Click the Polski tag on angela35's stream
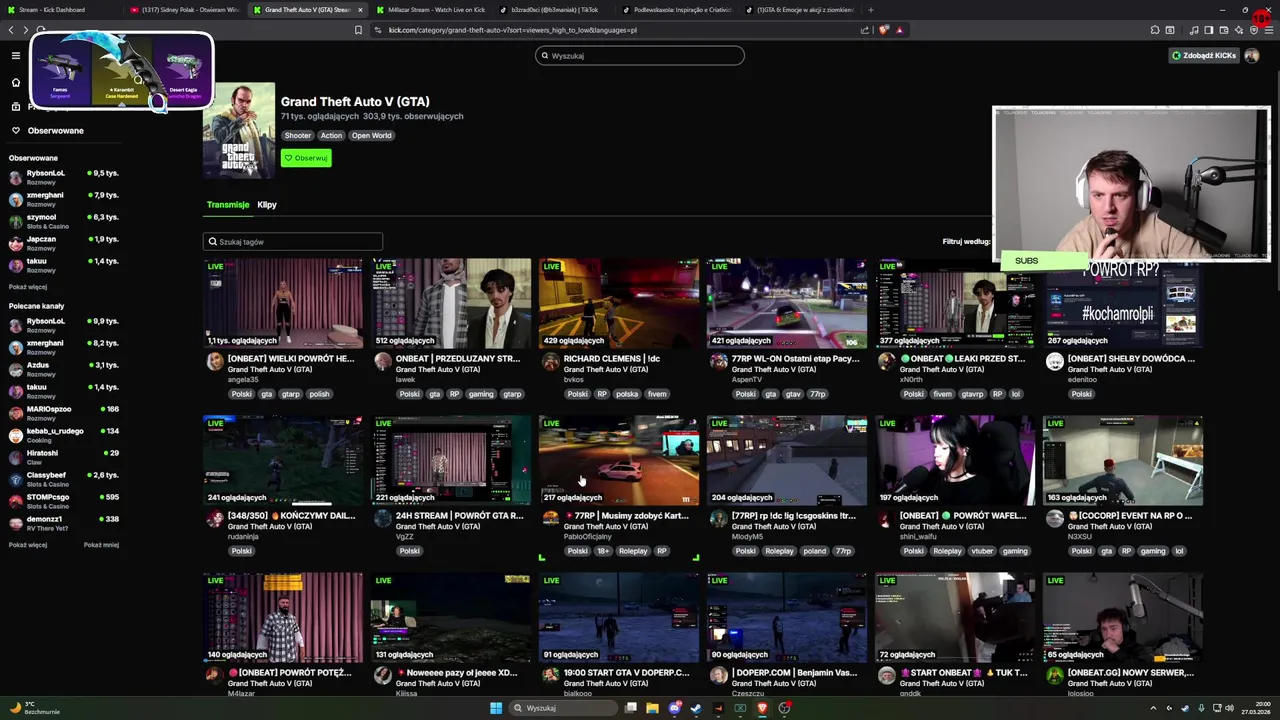This screenshot has height=720, width=1280. [242, 394]
